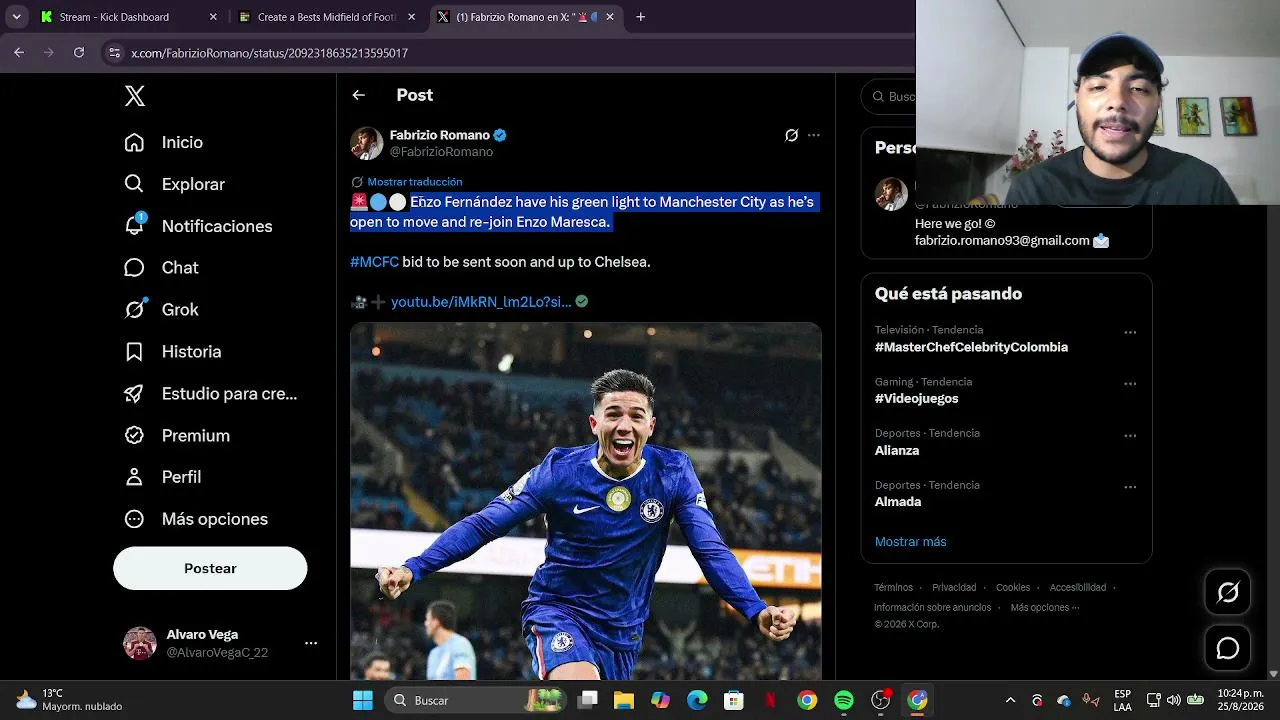The image size is (1280, 720).
Task: Open the Windows Start menu
Action: (363, 700)
